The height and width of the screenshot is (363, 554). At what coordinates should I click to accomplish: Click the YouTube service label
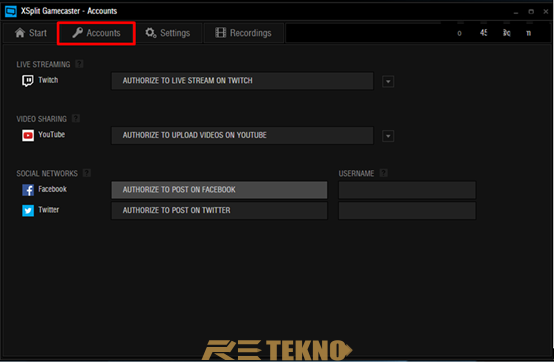[x=52, y=135]
